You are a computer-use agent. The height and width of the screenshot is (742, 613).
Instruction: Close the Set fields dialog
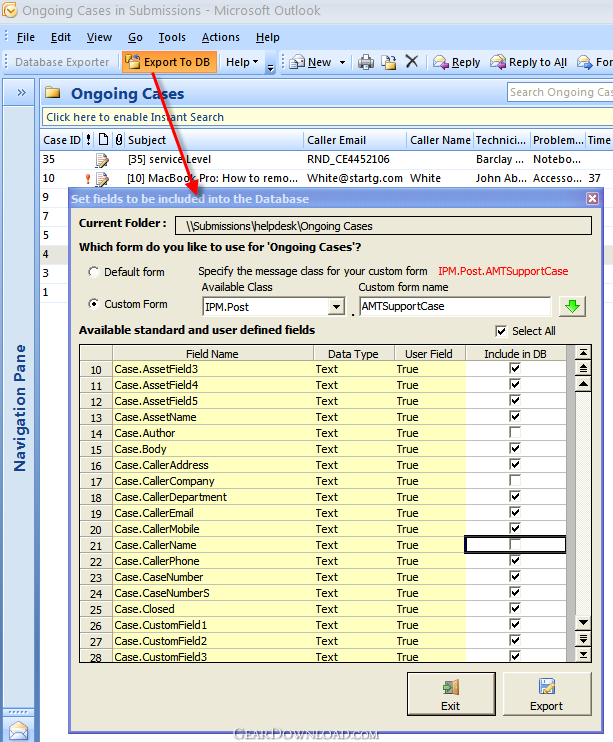592,199
